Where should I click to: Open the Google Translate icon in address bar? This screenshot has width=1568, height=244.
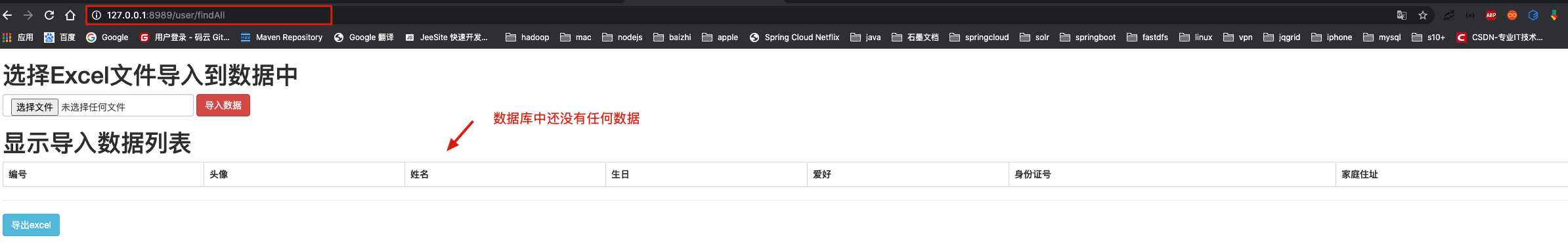[x=1402, y=15]
